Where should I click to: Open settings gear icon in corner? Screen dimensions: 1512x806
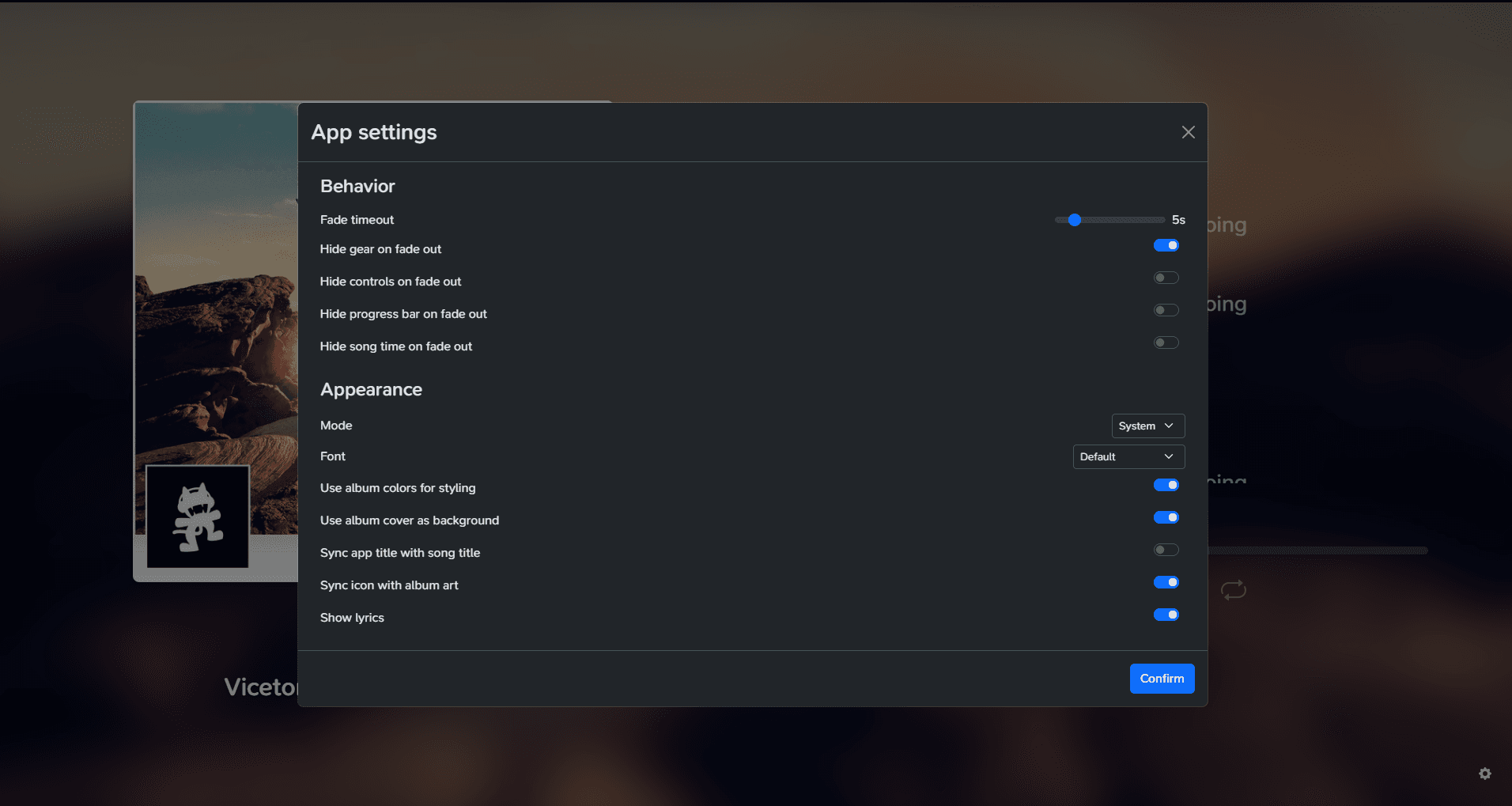click(1485, 774)
